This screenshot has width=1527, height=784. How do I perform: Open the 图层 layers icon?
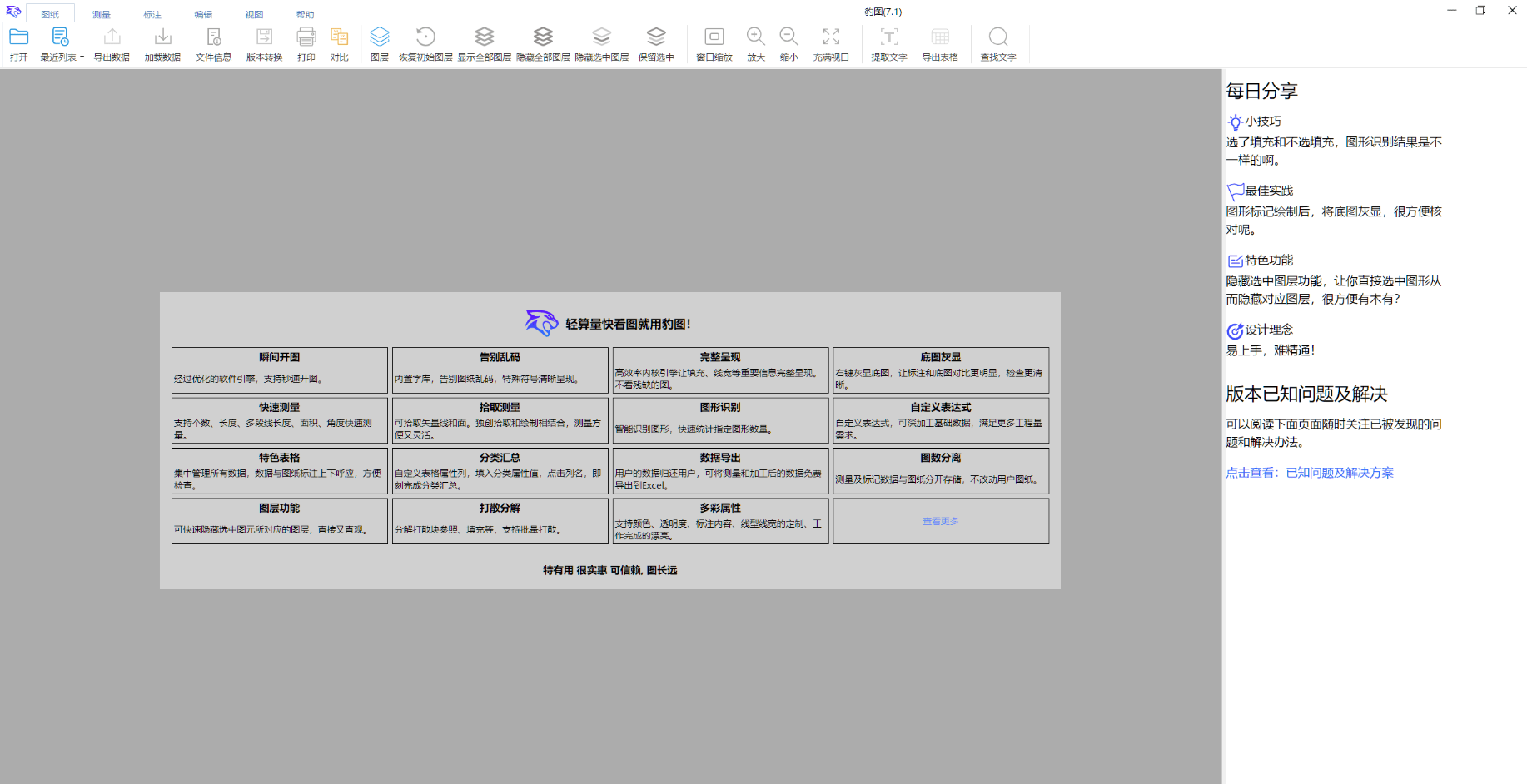pos(380,37)
